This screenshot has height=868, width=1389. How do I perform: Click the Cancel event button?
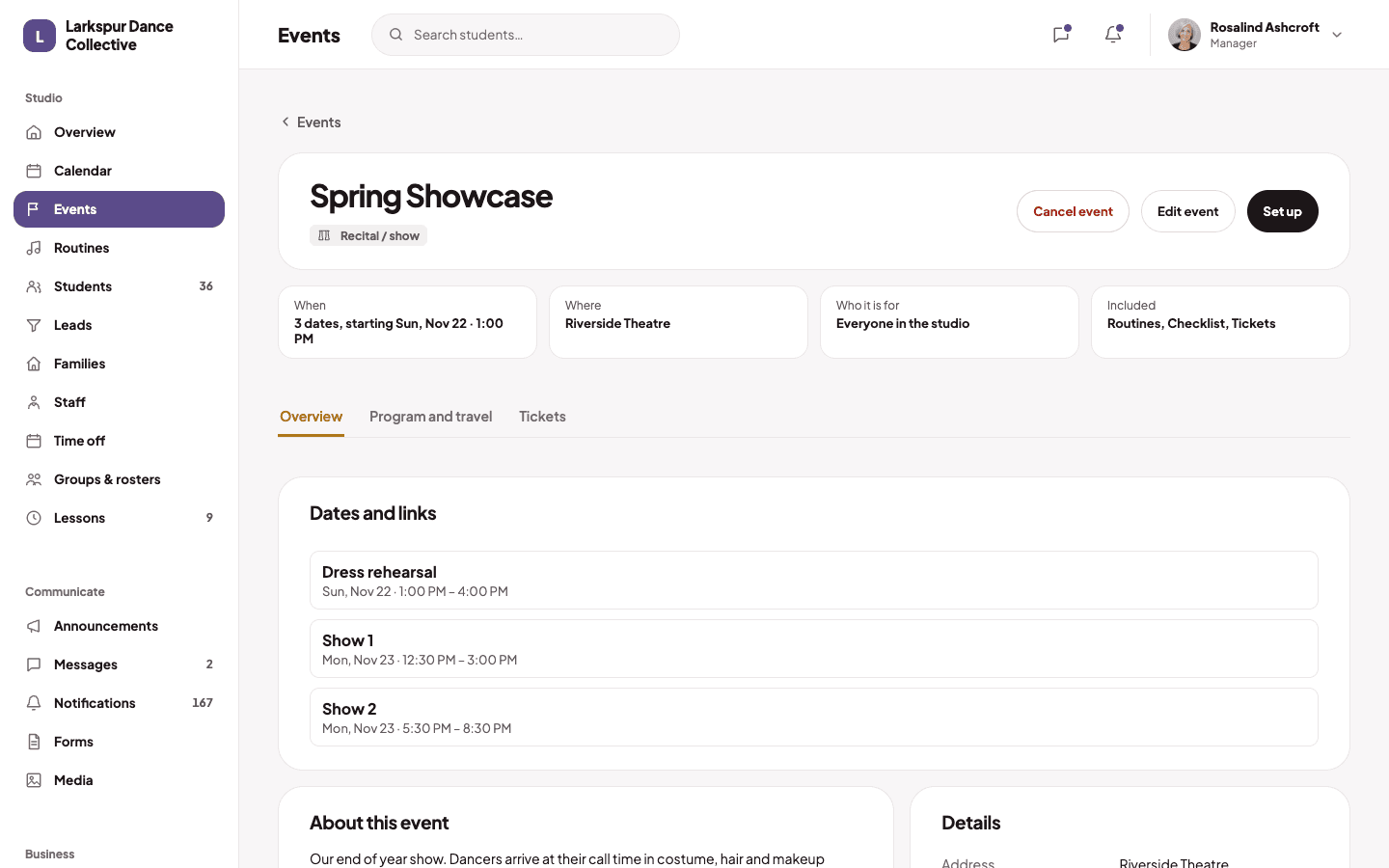tap(1073, 211)
